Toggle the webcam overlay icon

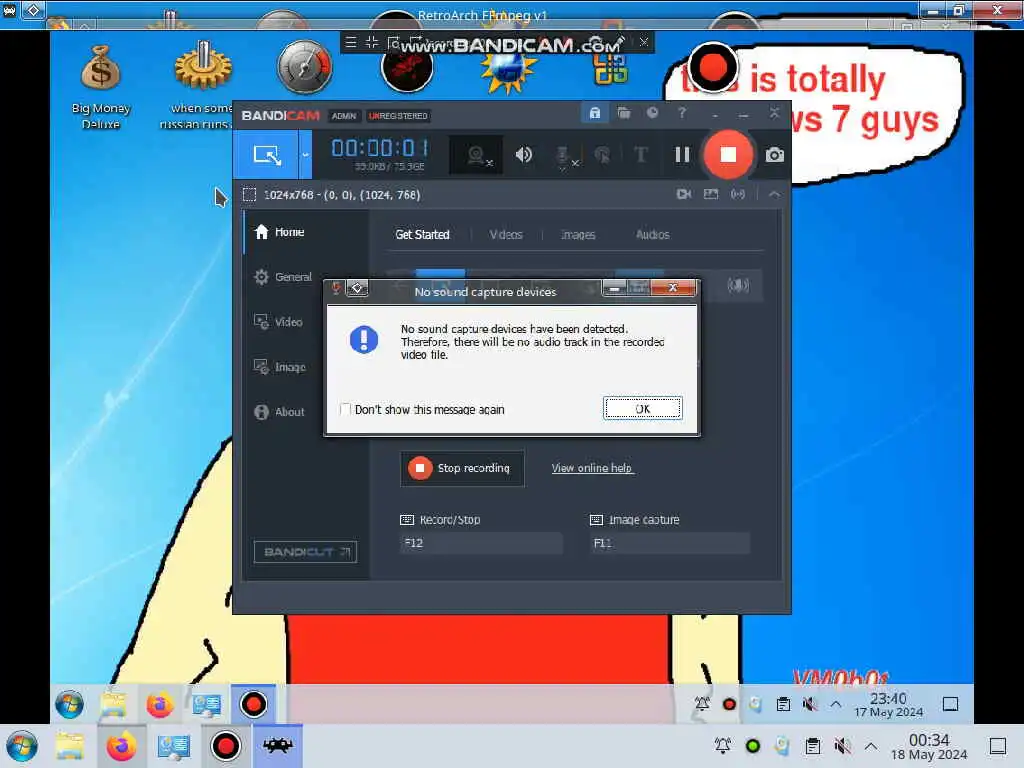[477, 155]
